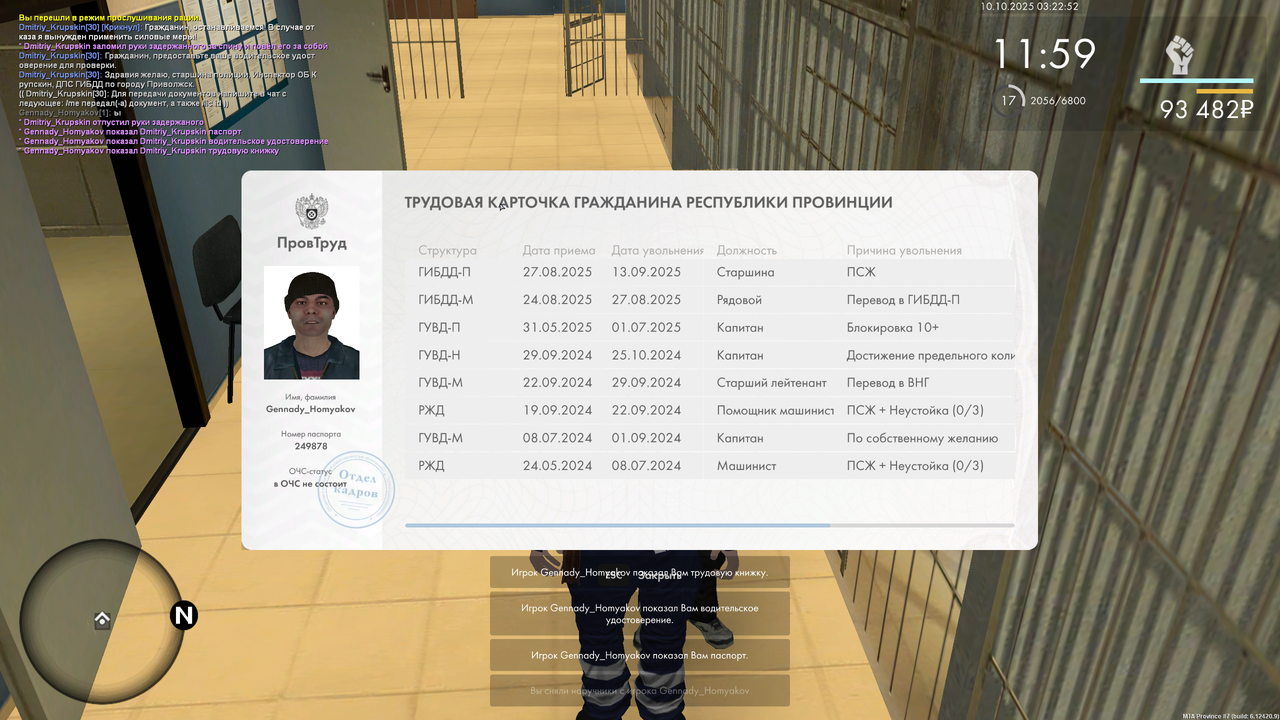1280x720 pixels.
Task: Click hire date 08.07.2024
Action: [x=557, y=438]
